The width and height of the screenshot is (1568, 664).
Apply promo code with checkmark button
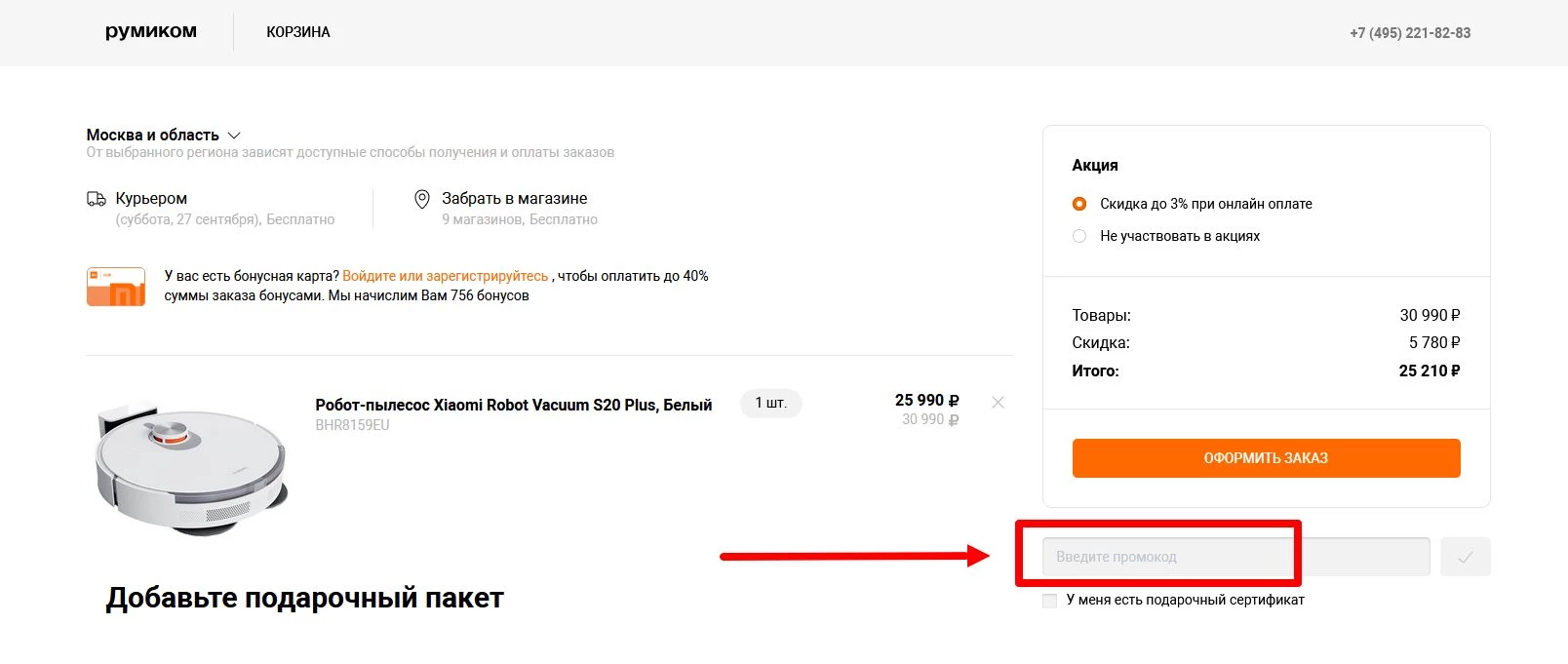1465,557
